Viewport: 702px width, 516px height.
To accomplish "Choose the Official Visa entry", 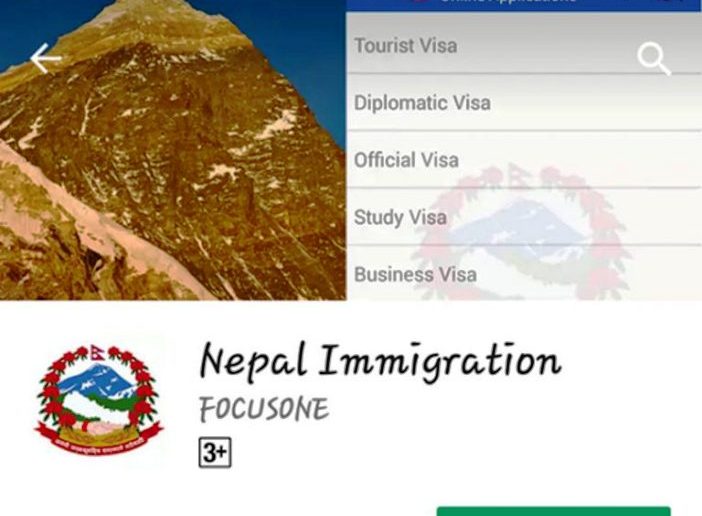I will 524,160.
